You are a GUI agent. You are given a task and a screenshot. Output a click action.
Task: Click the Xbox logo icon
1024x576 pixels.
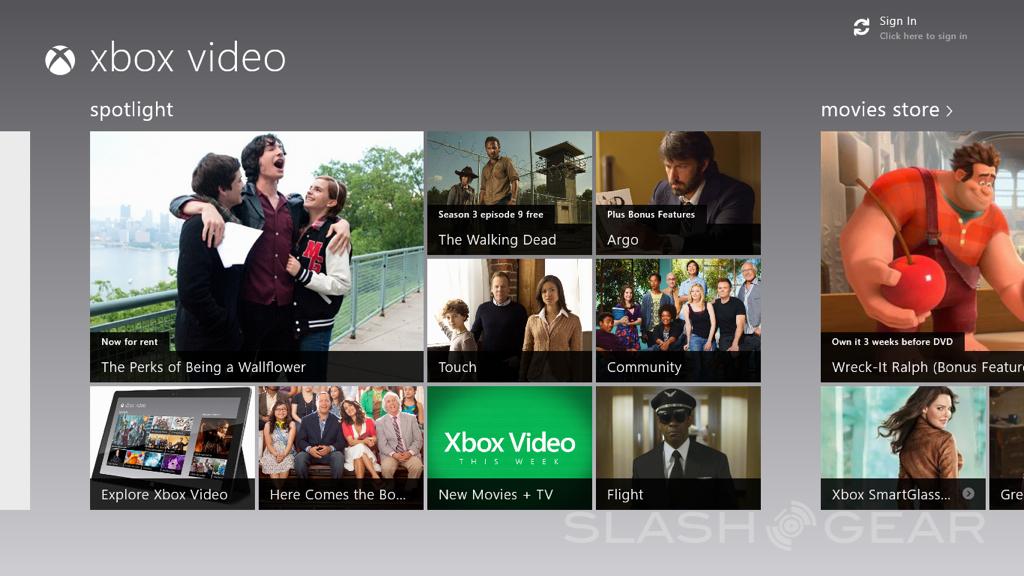[x=60, y=60]
